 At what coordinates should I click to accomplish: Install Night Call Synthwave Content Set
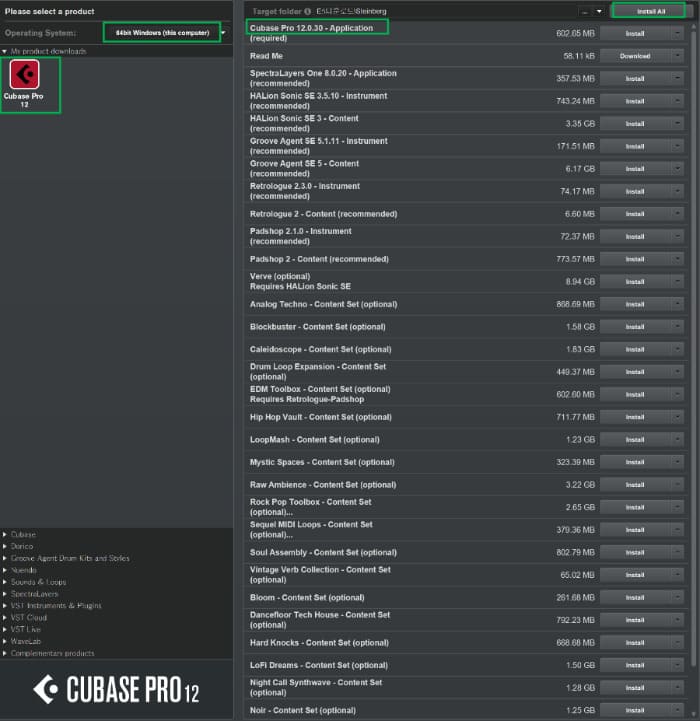635,687
